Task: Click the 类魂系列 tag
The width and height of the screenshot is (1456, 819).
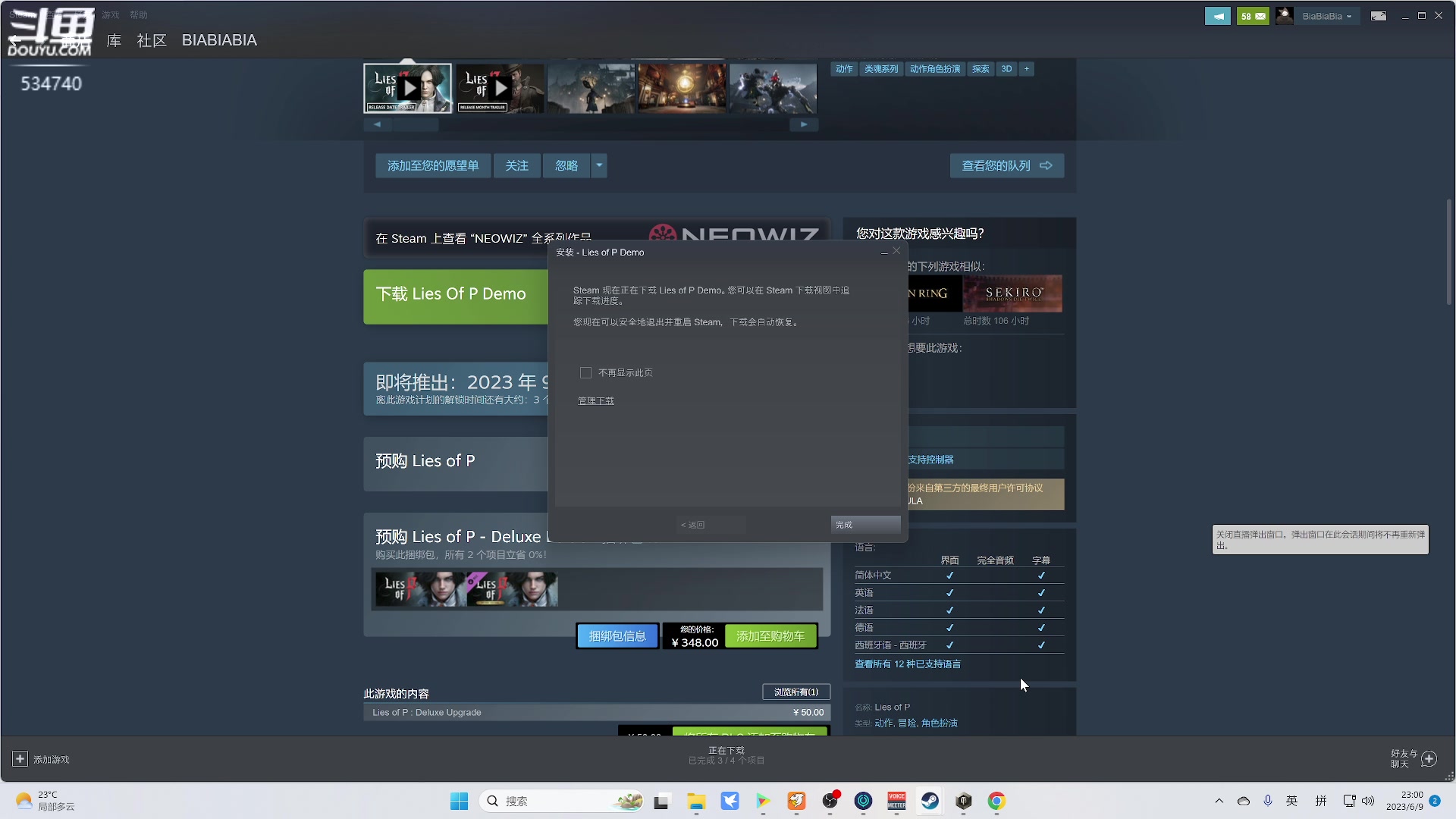Action: [881, 69]
